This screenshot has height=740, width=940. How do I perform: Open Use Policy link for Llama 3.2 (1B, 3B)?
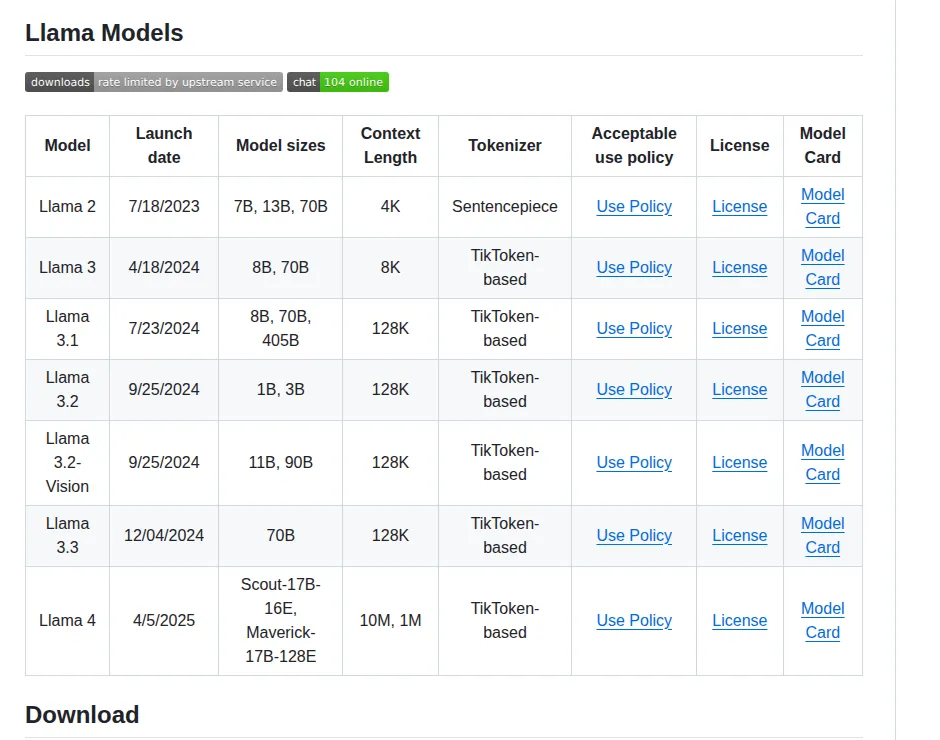coord(634,390)
